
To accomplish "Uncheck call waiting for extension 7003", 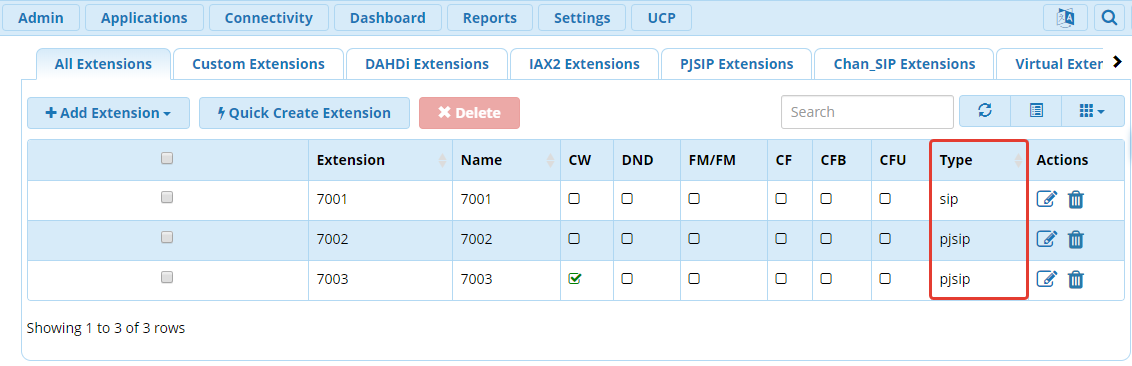I will tap(575, 278).
